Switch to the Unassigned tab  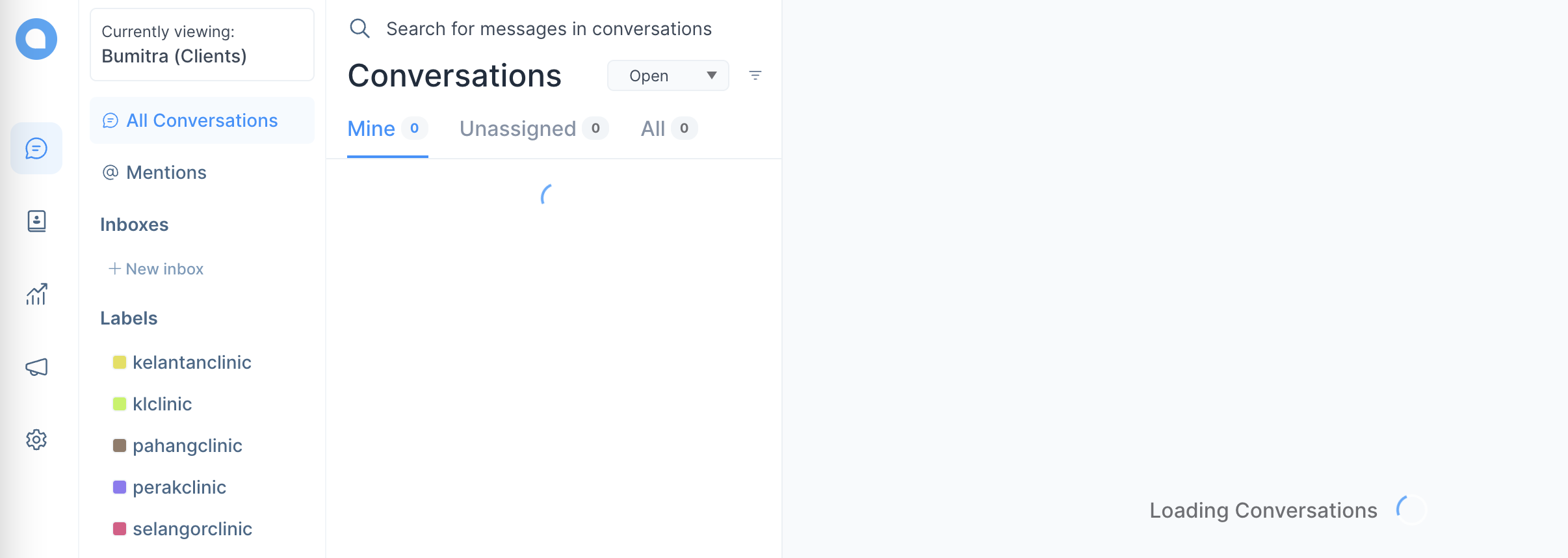coord(518,128)
